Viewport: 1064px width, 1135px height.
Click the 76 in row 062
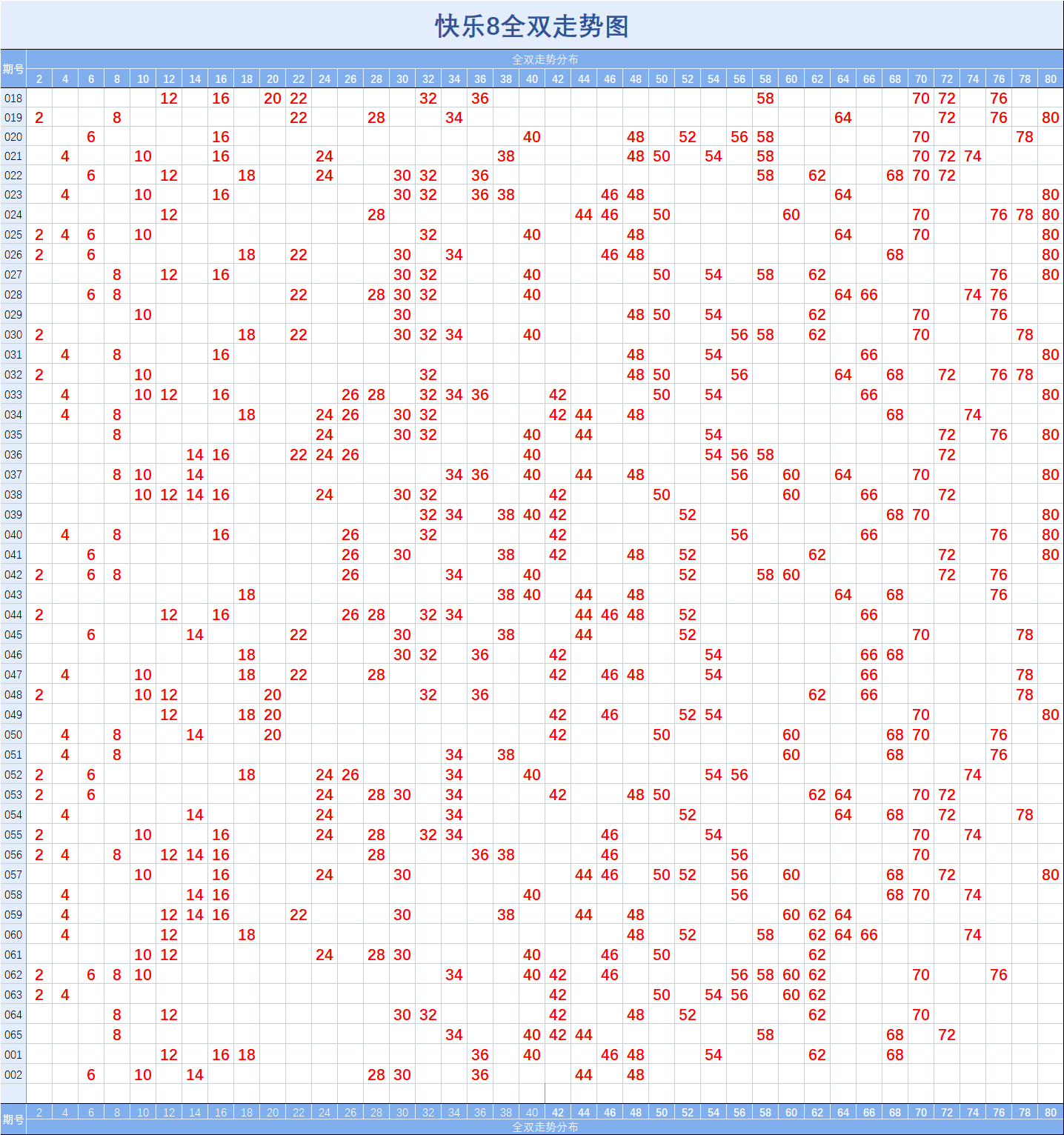(999, 974)
